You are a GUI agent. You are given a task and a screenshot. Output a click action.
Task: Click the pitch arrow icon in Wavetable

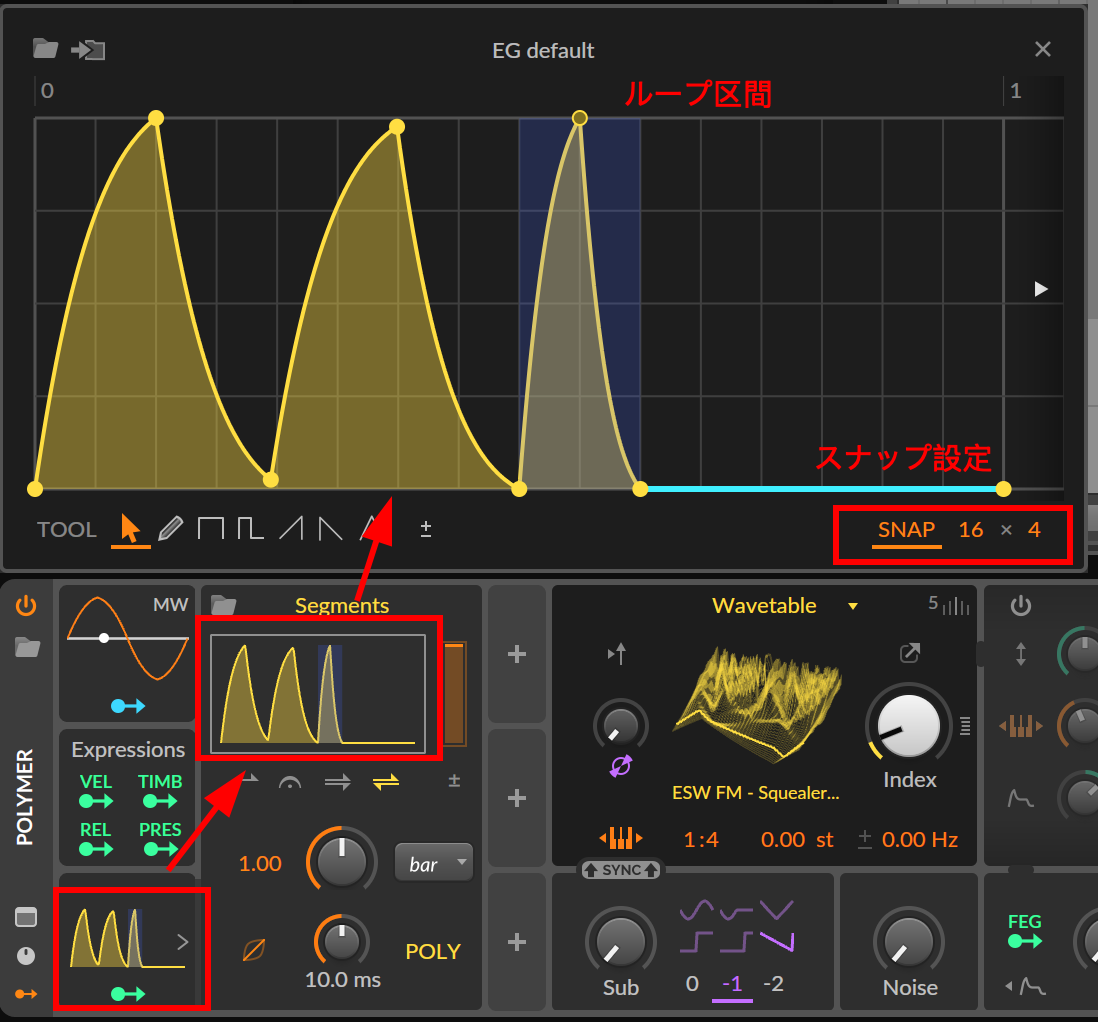pos(617,654)
